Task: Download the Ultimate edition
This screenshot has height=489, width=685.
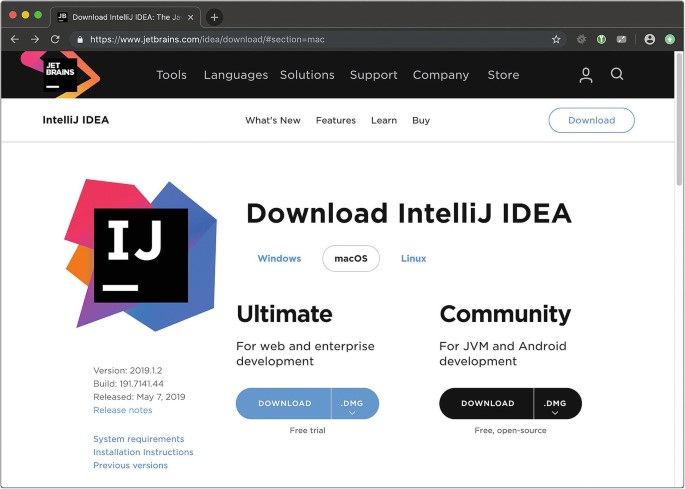Action: coord(284,403)
